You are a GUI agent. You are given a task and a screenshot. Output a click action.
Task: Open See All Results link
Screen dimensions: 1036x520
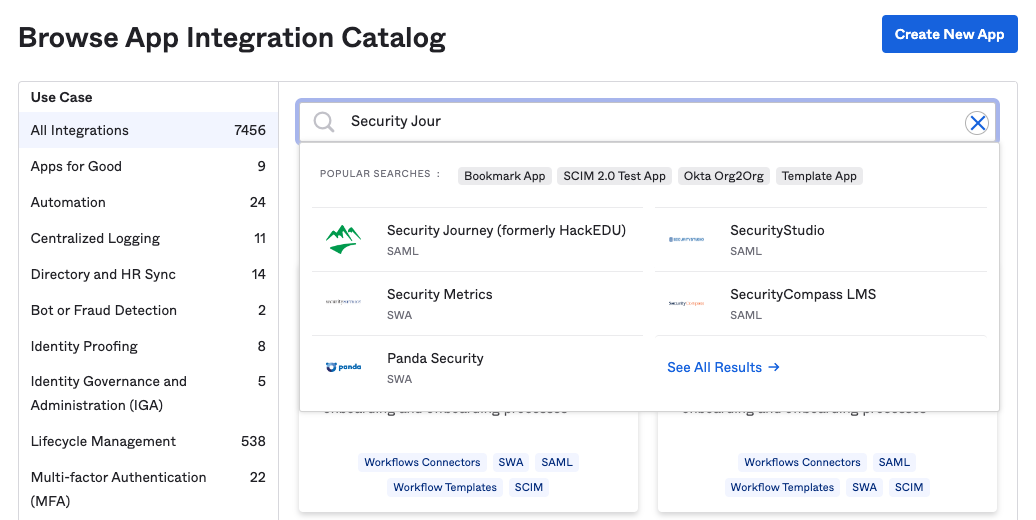click(x=723, y=367)
